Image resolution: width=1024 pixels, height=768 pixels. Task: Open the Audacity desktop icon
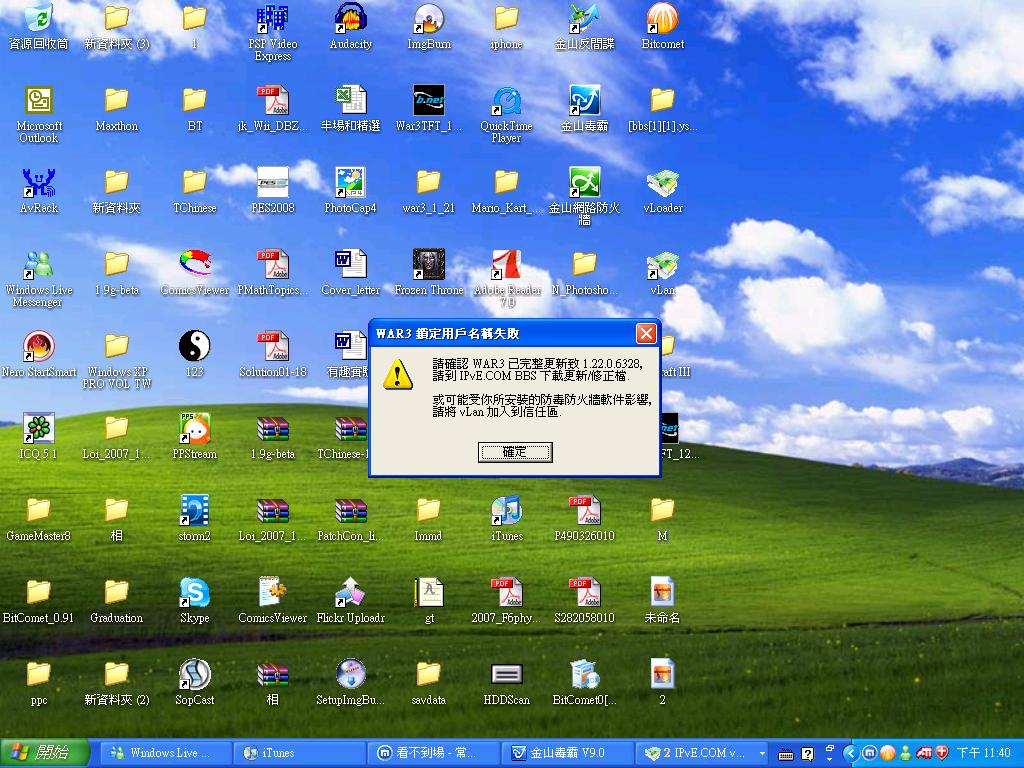click(x=350, y=20)
